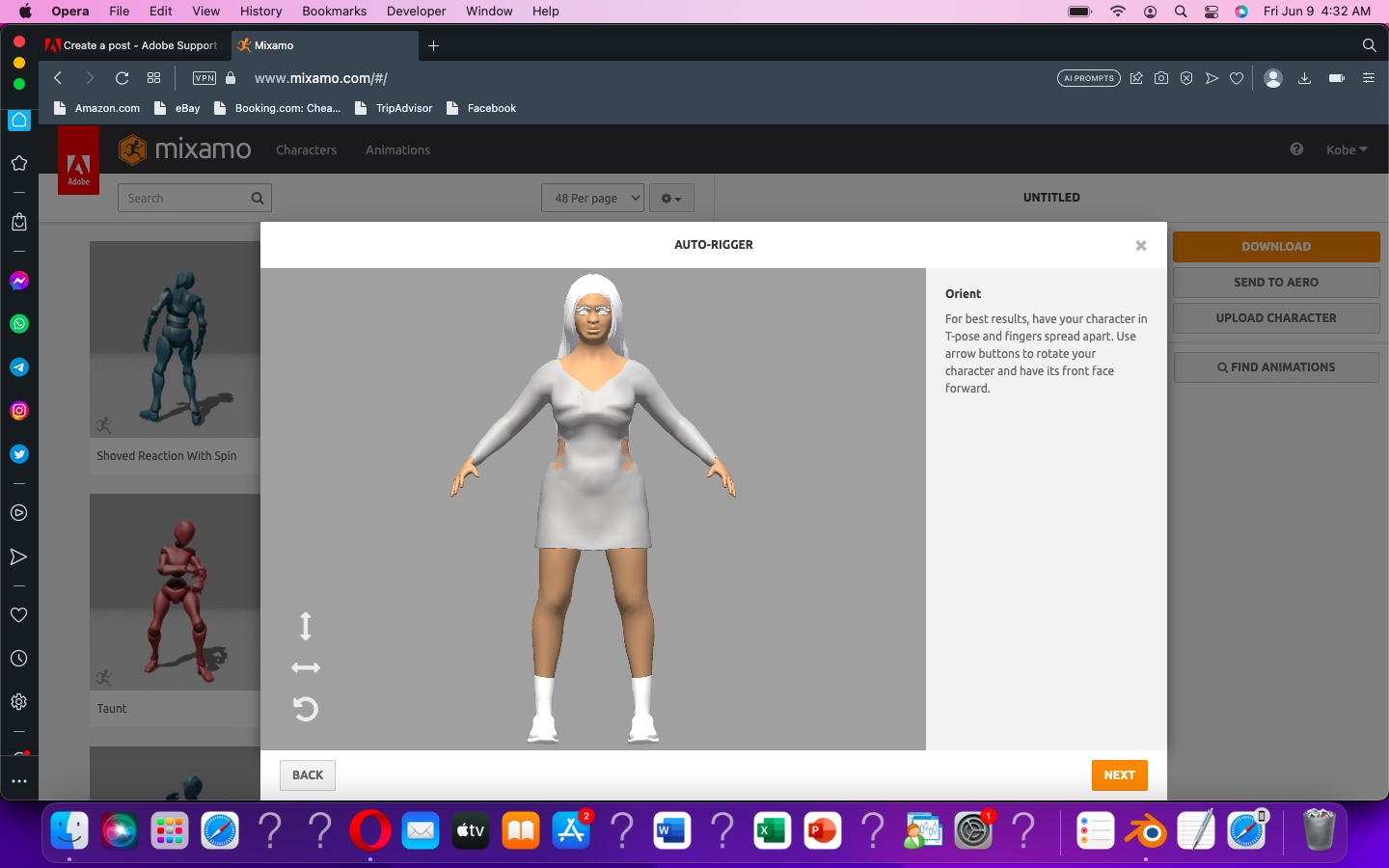Expand the Kobe account dropdown
The height and width of the screenshot is (868, 1389).
1347,149
